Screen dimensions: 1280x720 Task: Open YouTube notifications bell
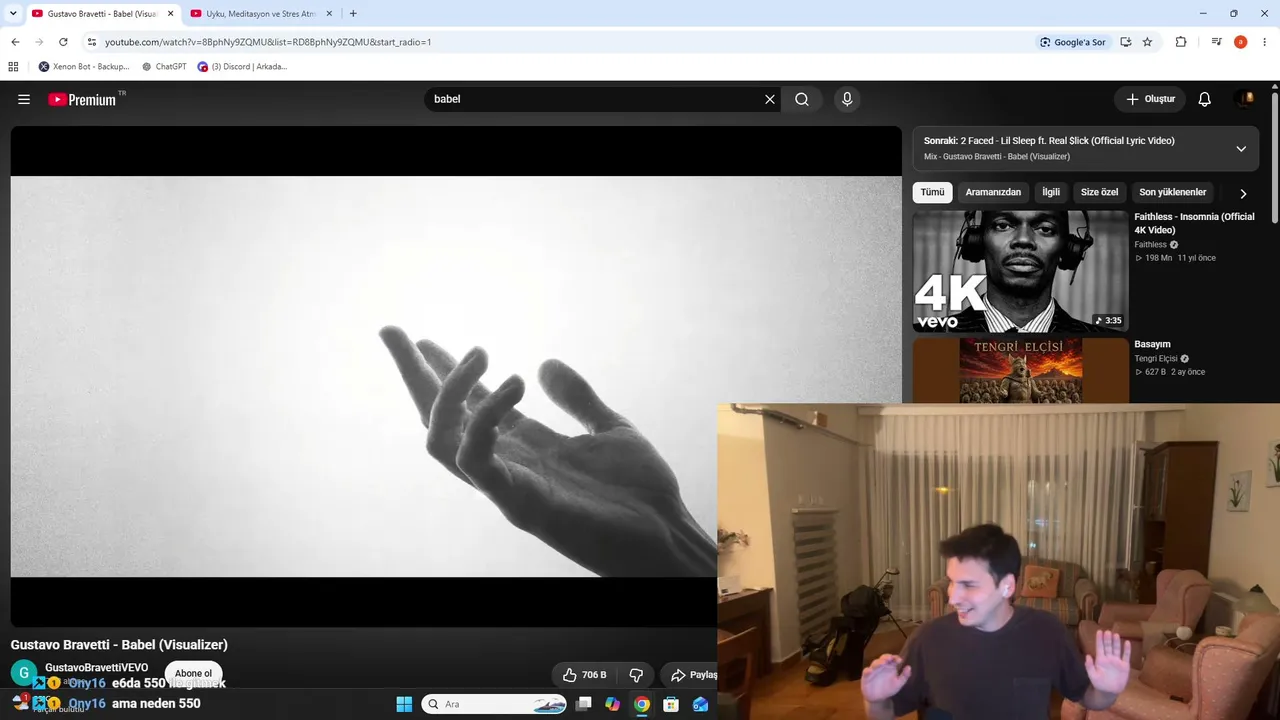[x=1205, y=99]
